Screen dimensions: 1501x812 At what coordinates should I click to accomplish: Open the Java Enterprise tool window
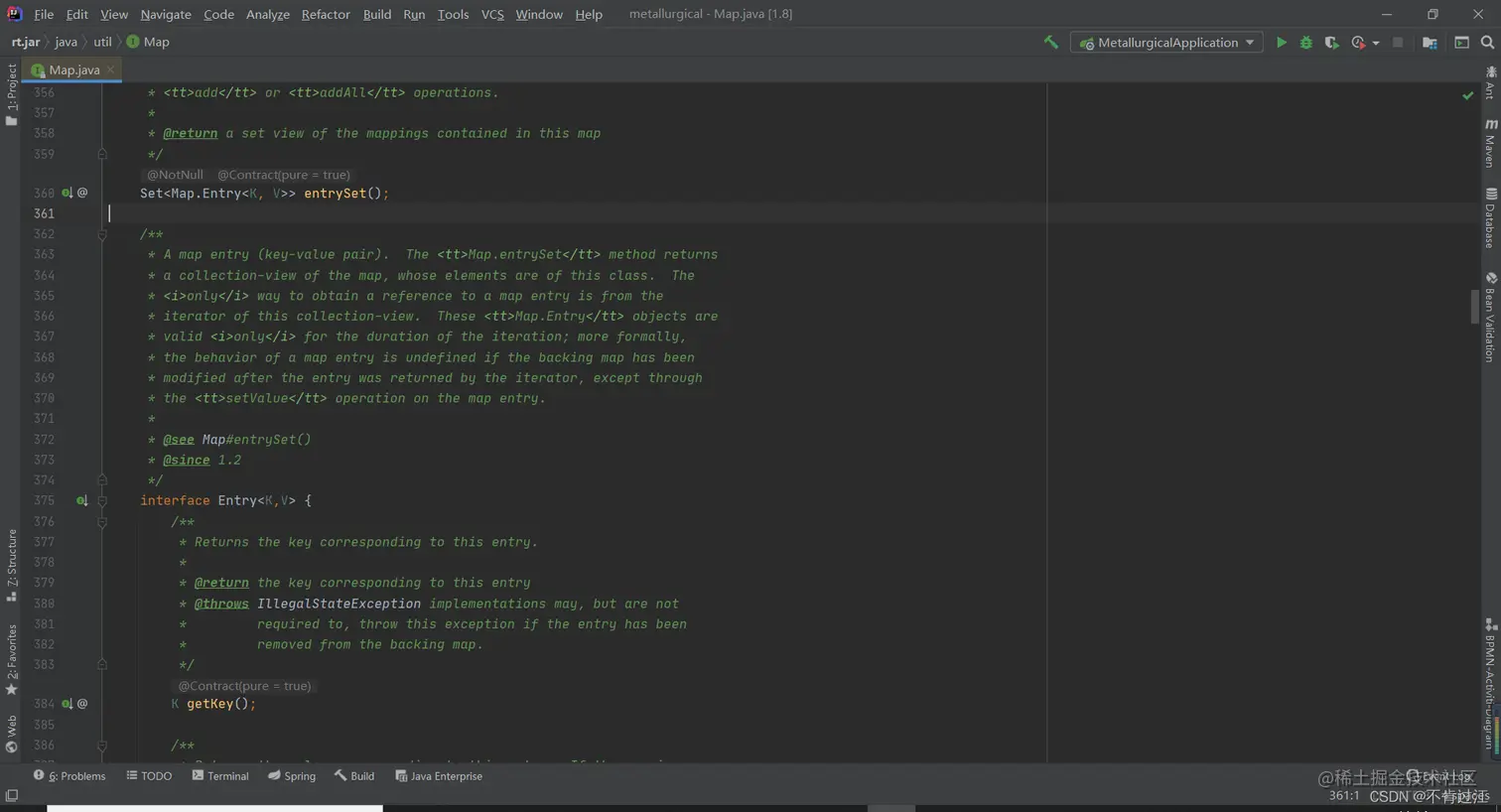(x=438, y=776)
